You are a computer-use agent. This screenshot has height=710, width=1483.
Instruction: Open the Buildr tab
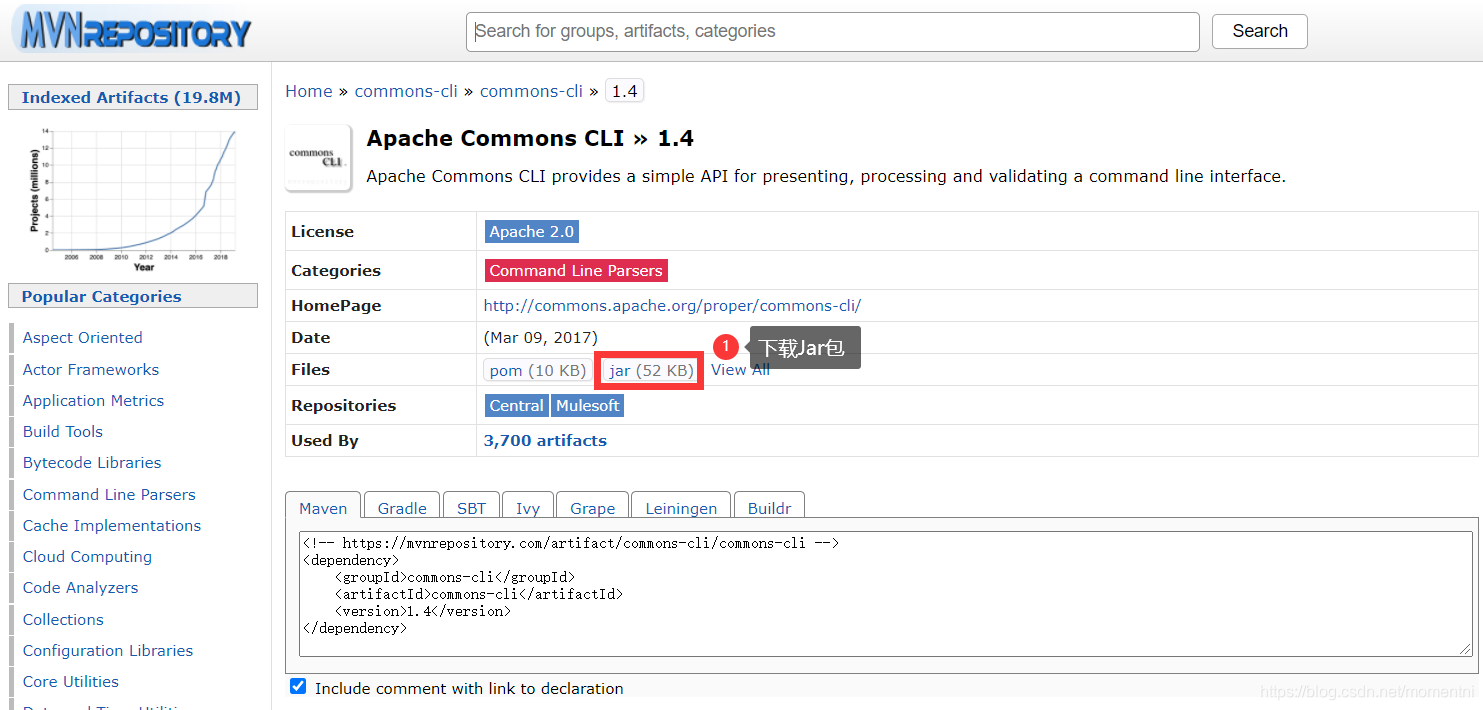769,508
